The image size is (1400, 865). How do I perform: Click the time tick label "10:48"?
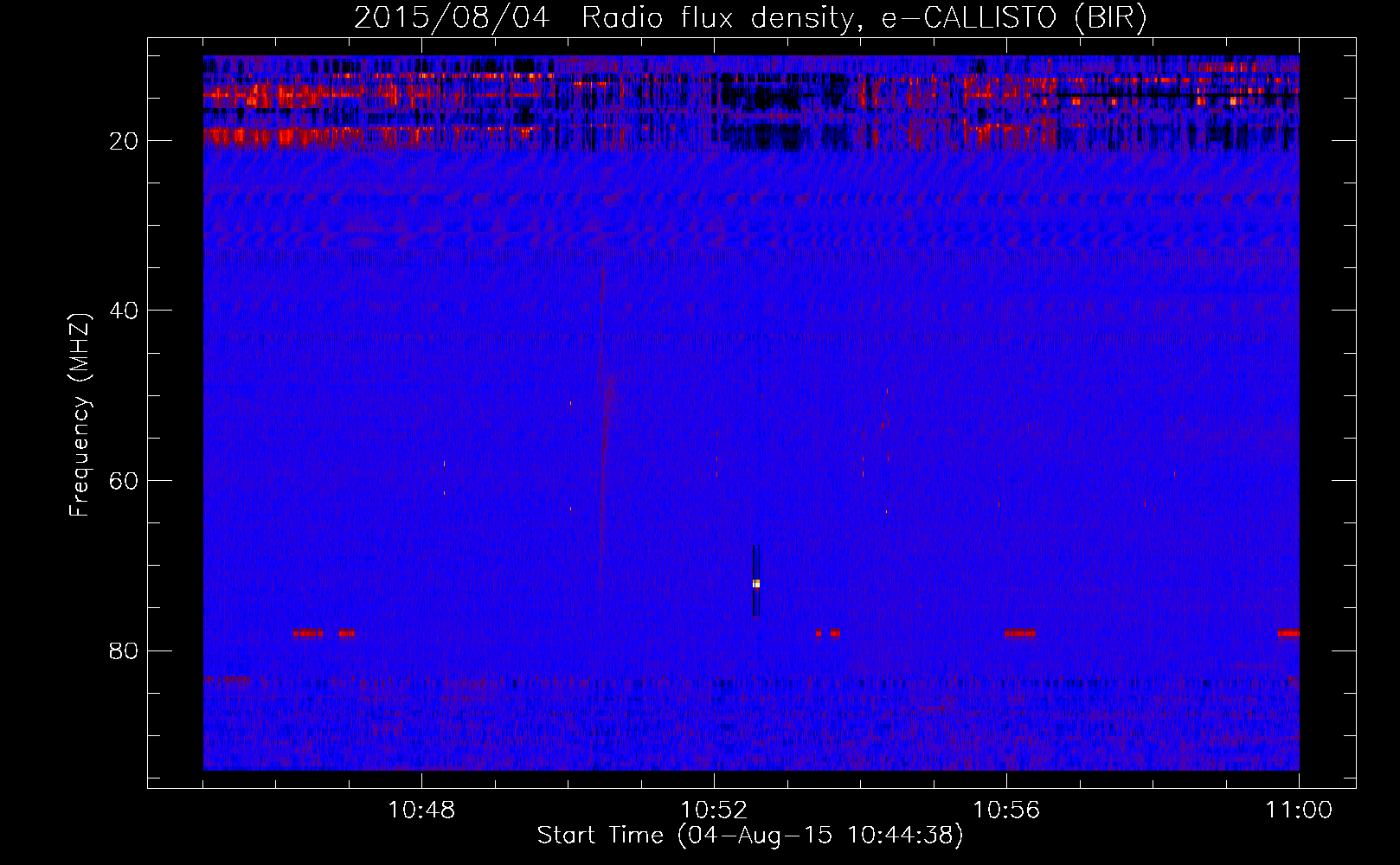pyautogui.click(x=421, y=810)
